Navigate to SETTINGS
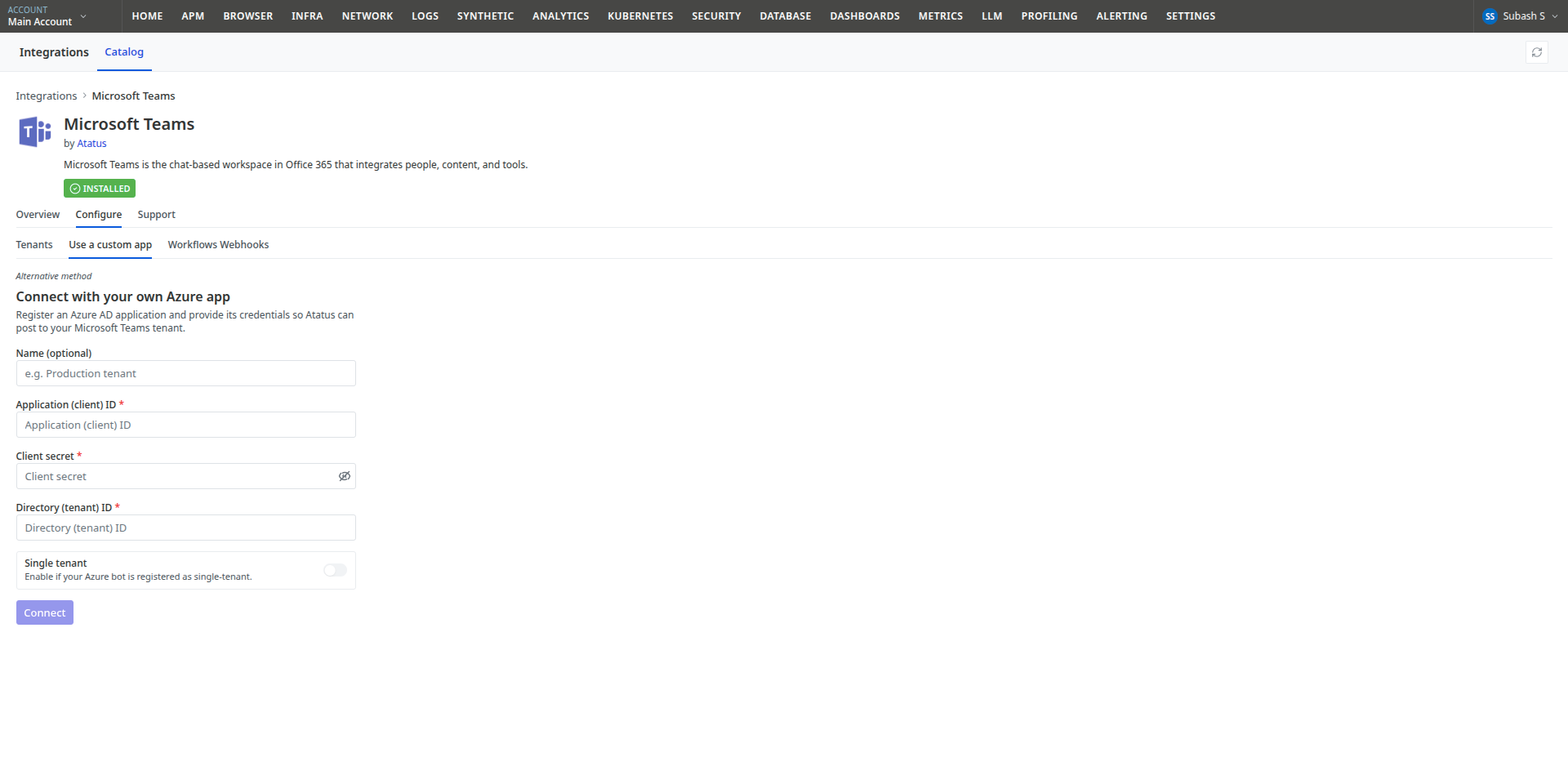 [x=1190, y=16]
